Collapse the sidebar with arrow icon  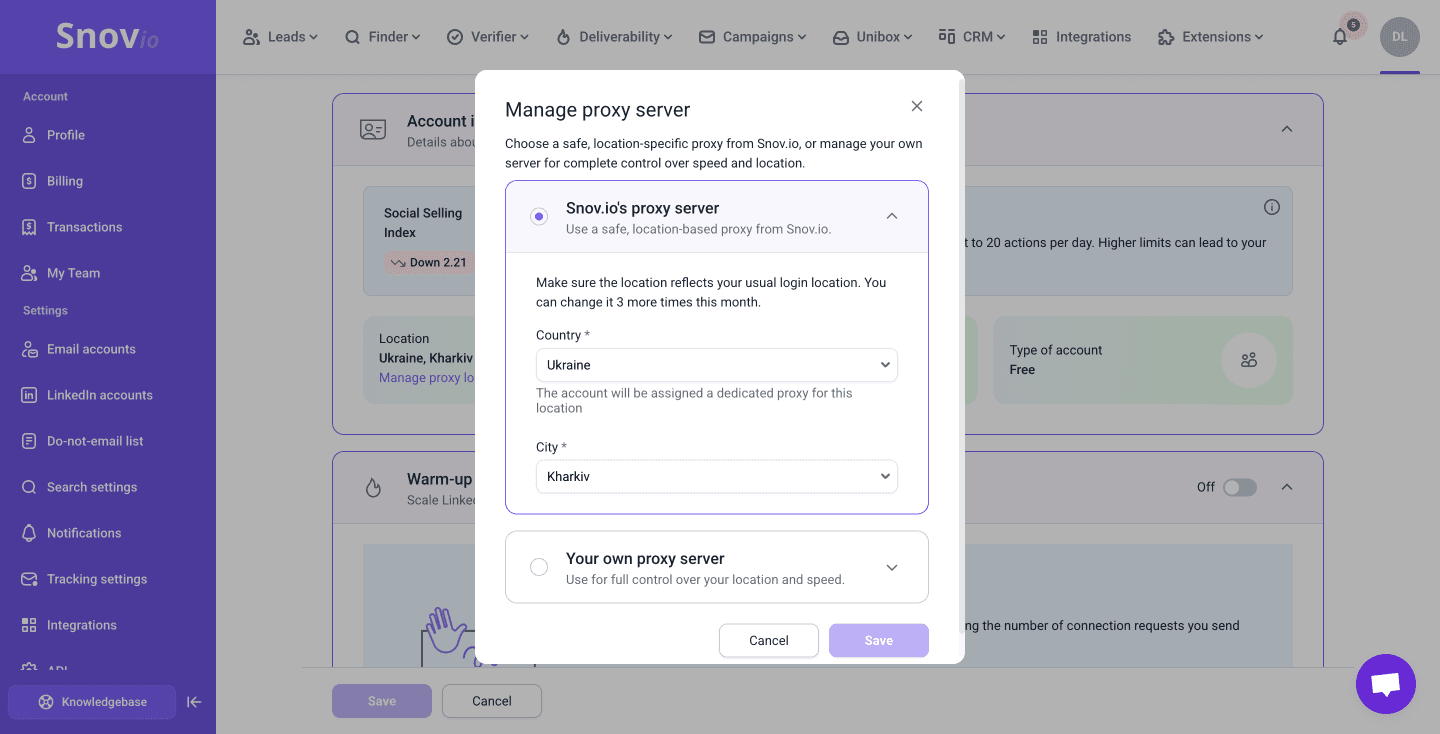tap(194, 702)
